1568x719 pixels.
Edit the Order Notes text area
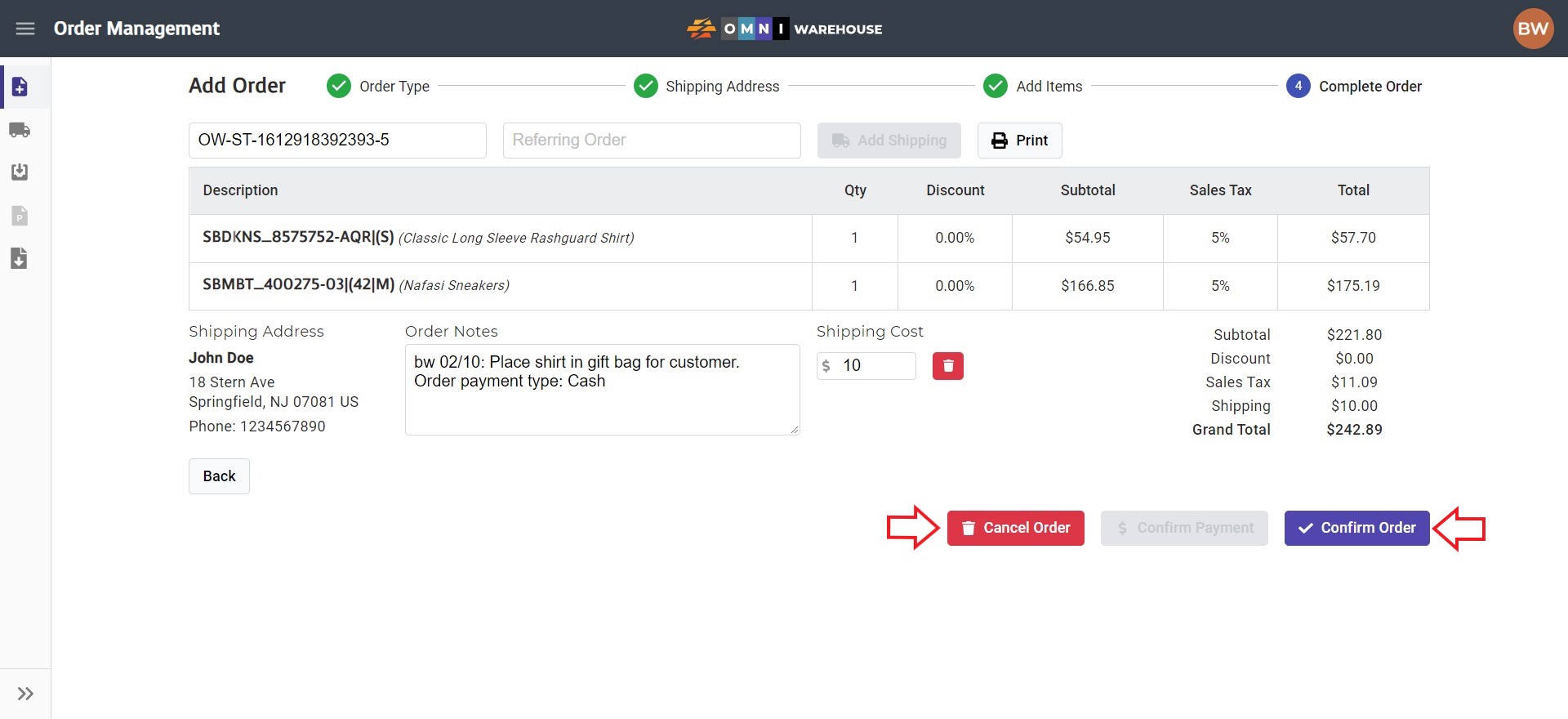click(x=603, y=390)
